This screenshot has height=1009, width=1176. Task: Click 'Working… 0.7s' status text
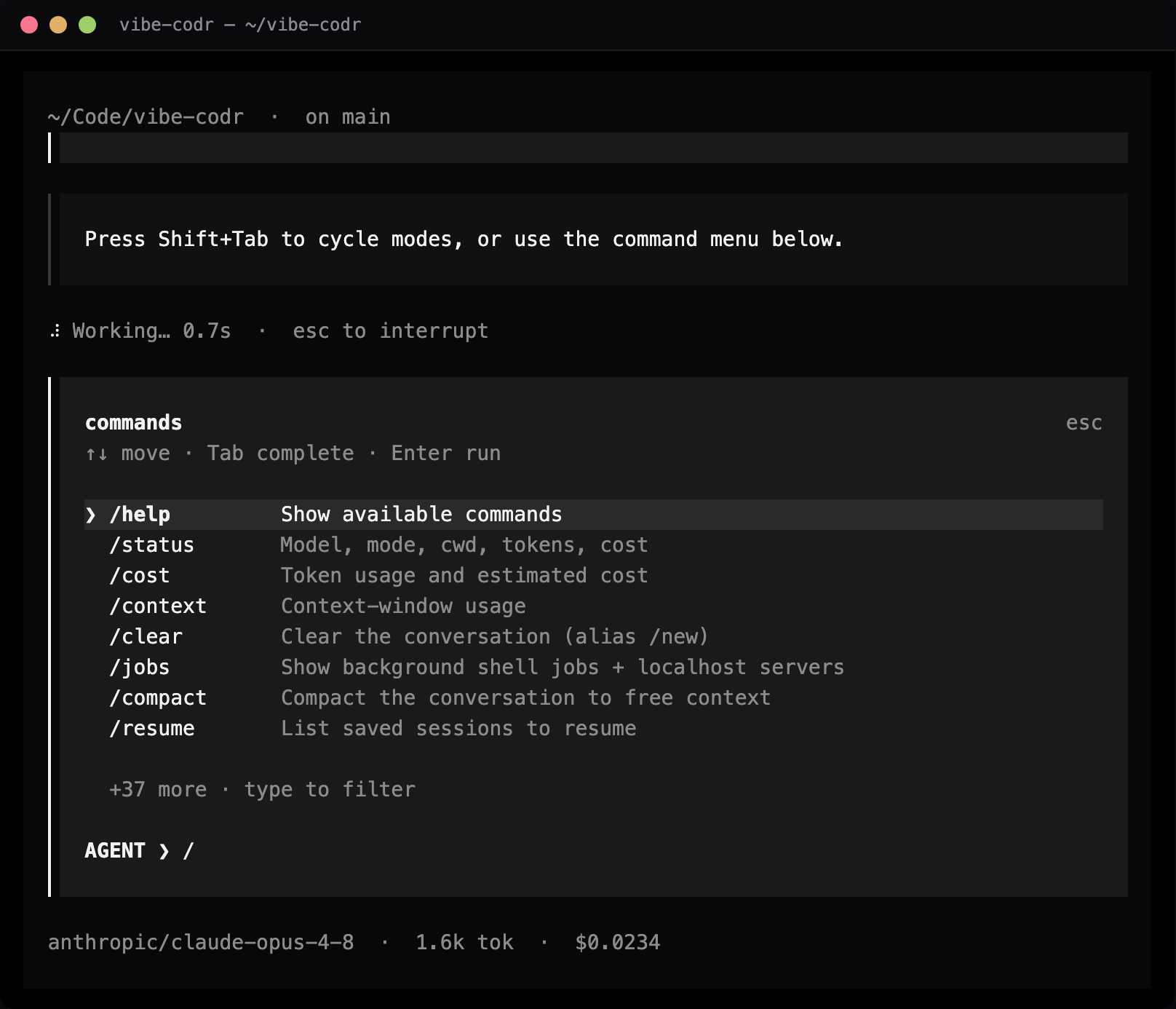[151, 331]
